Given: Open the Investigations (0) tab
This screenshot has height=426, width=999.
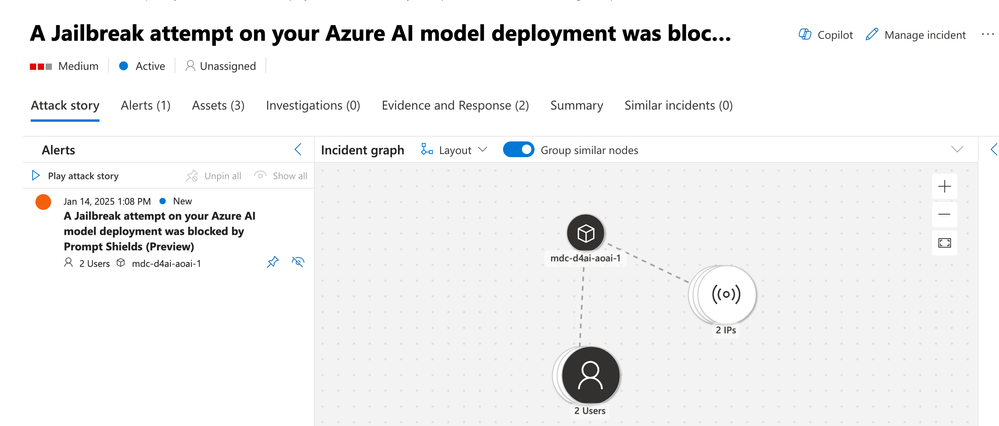Looking at the screenshot, I should (x=313, y=106).
